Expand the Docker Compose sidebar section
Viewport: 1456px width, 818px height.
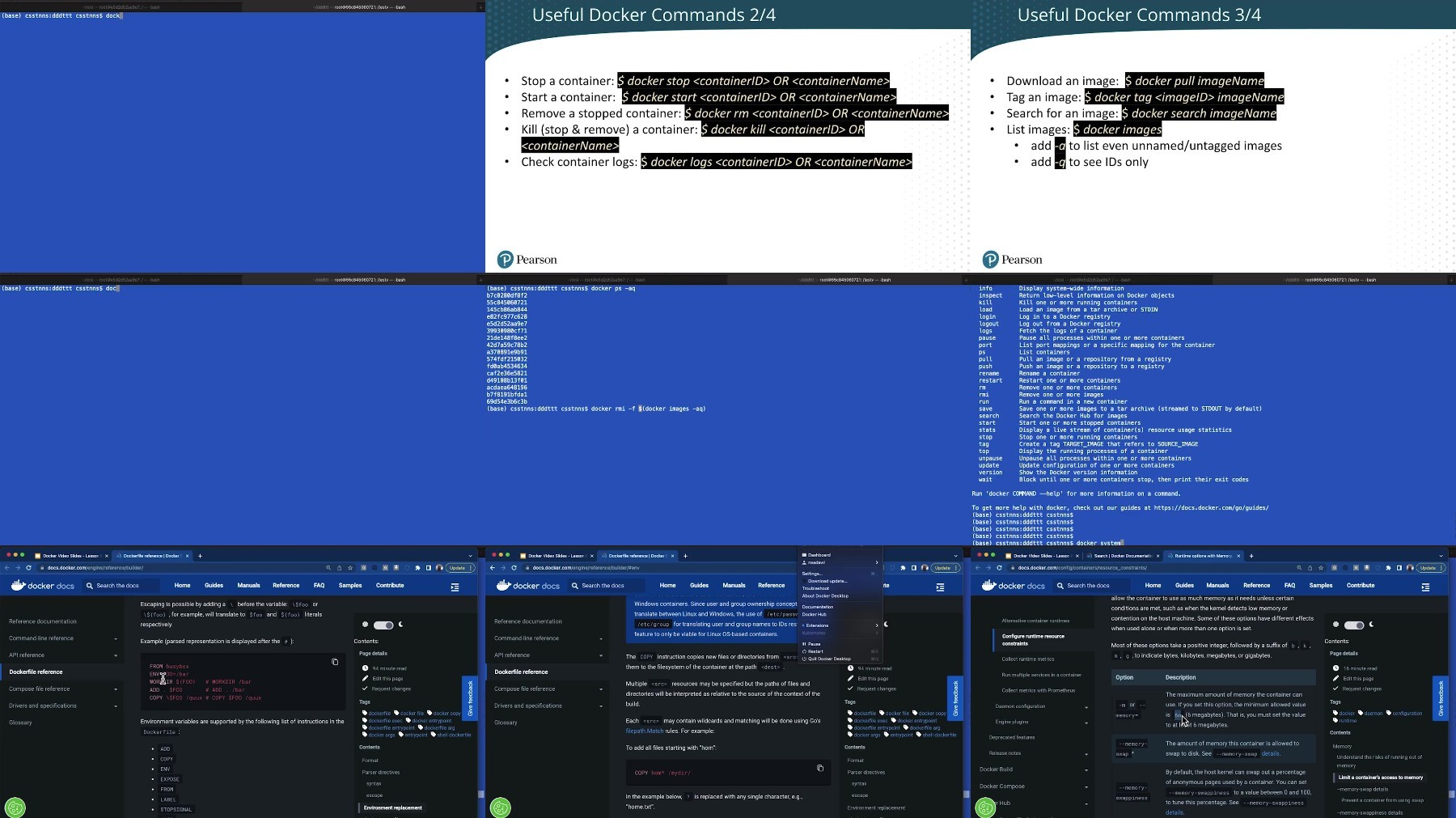pos(1086,786)
